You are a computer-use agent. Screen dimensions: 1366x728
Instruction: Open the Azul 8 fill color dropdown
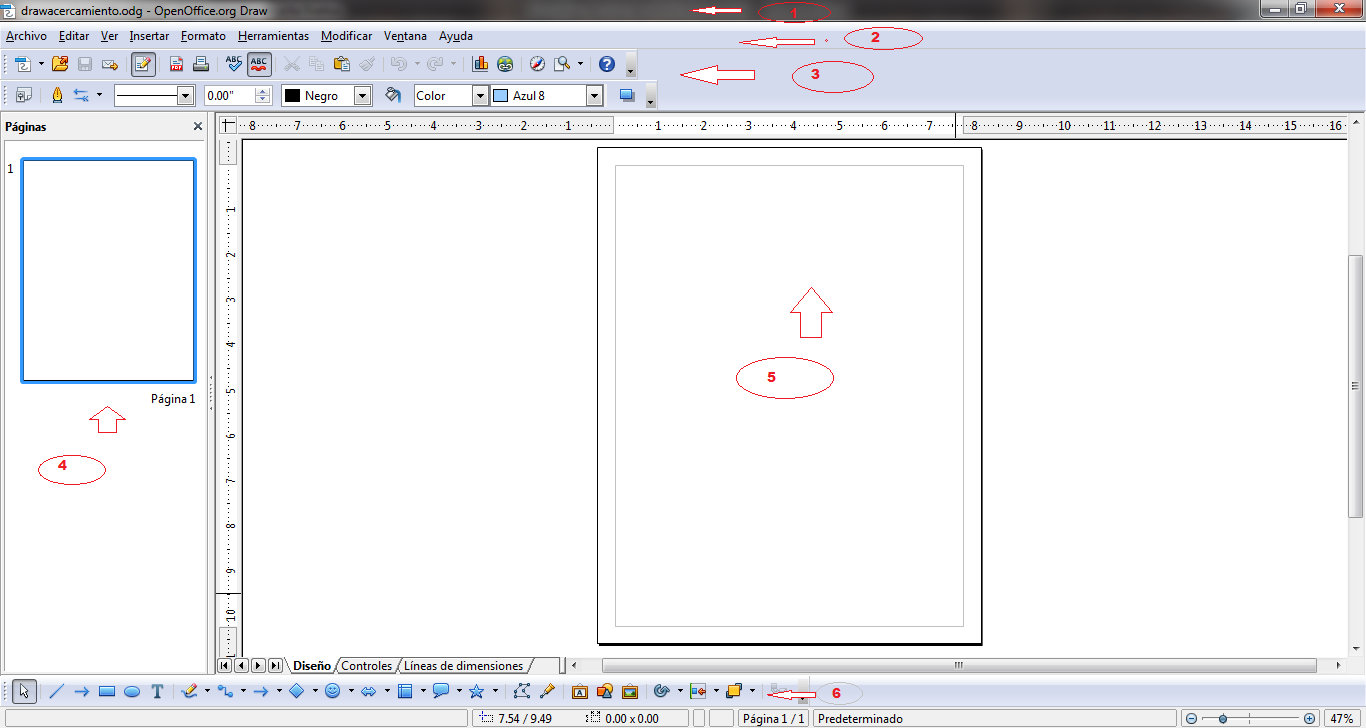(x=594, y=95)
